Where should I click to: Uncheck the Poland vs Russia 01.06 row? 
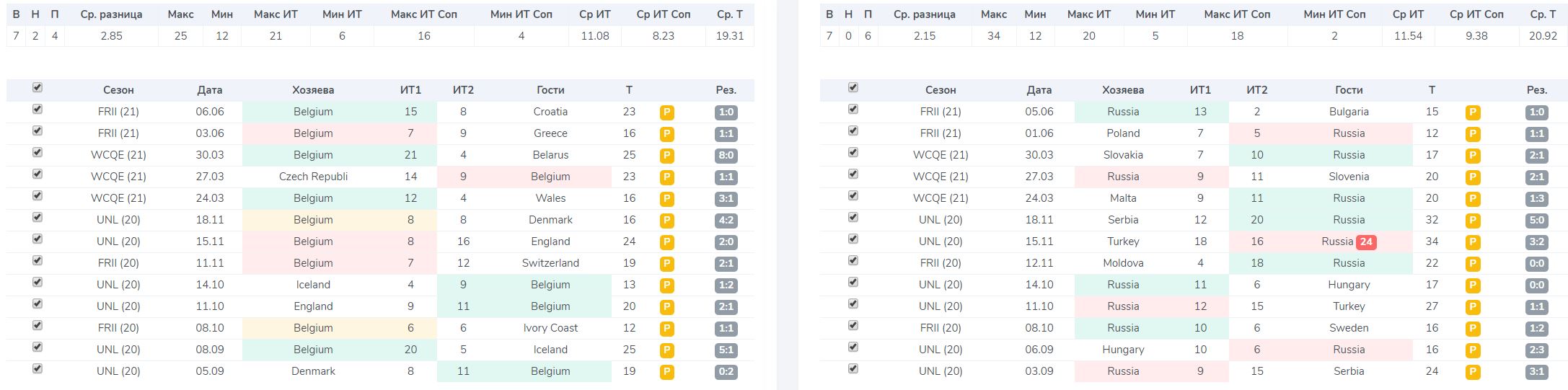[x=853, y=130]
